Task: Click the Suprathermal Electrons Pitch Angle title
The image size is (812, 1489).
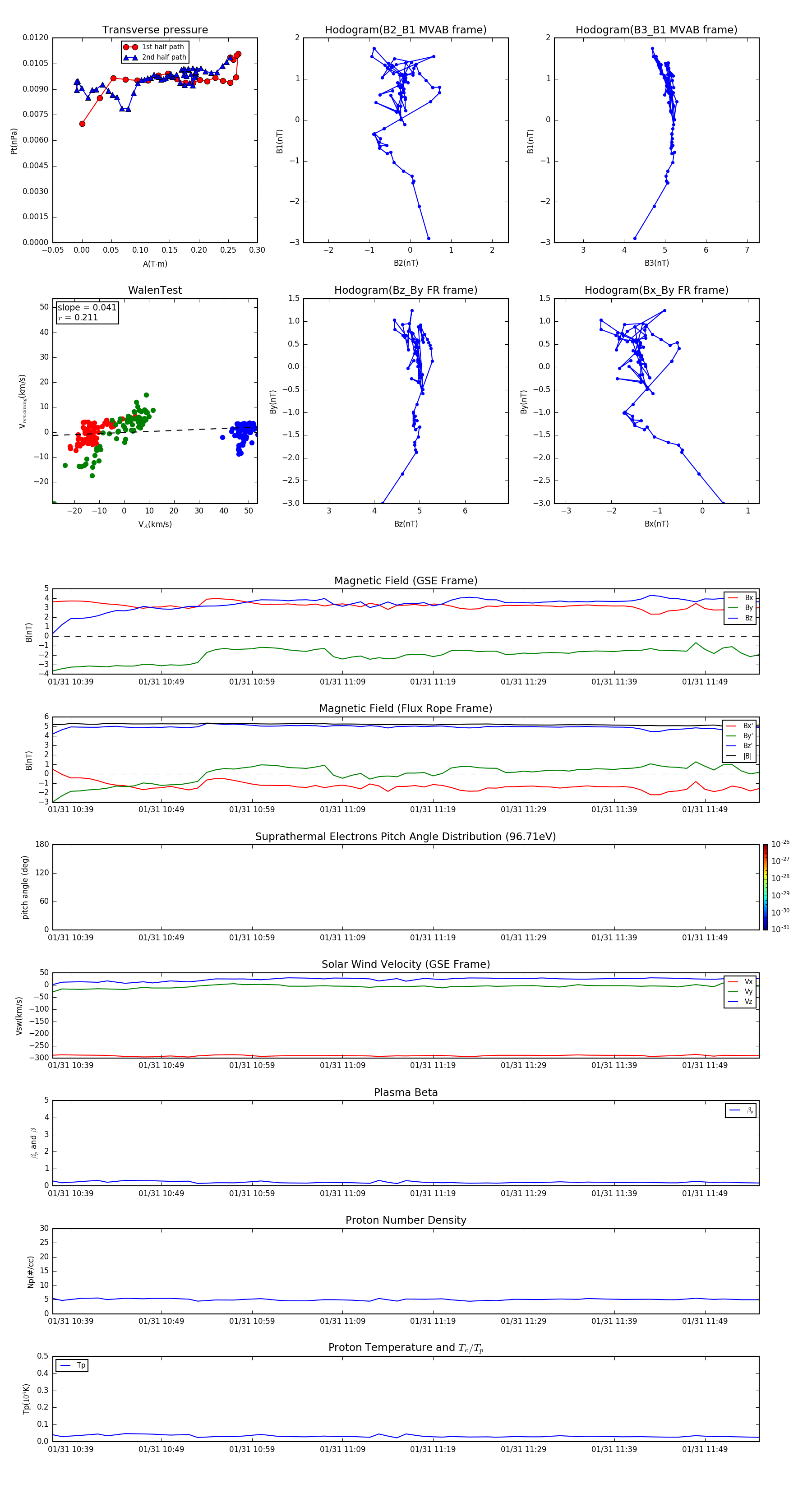Action: coord(406,837)
